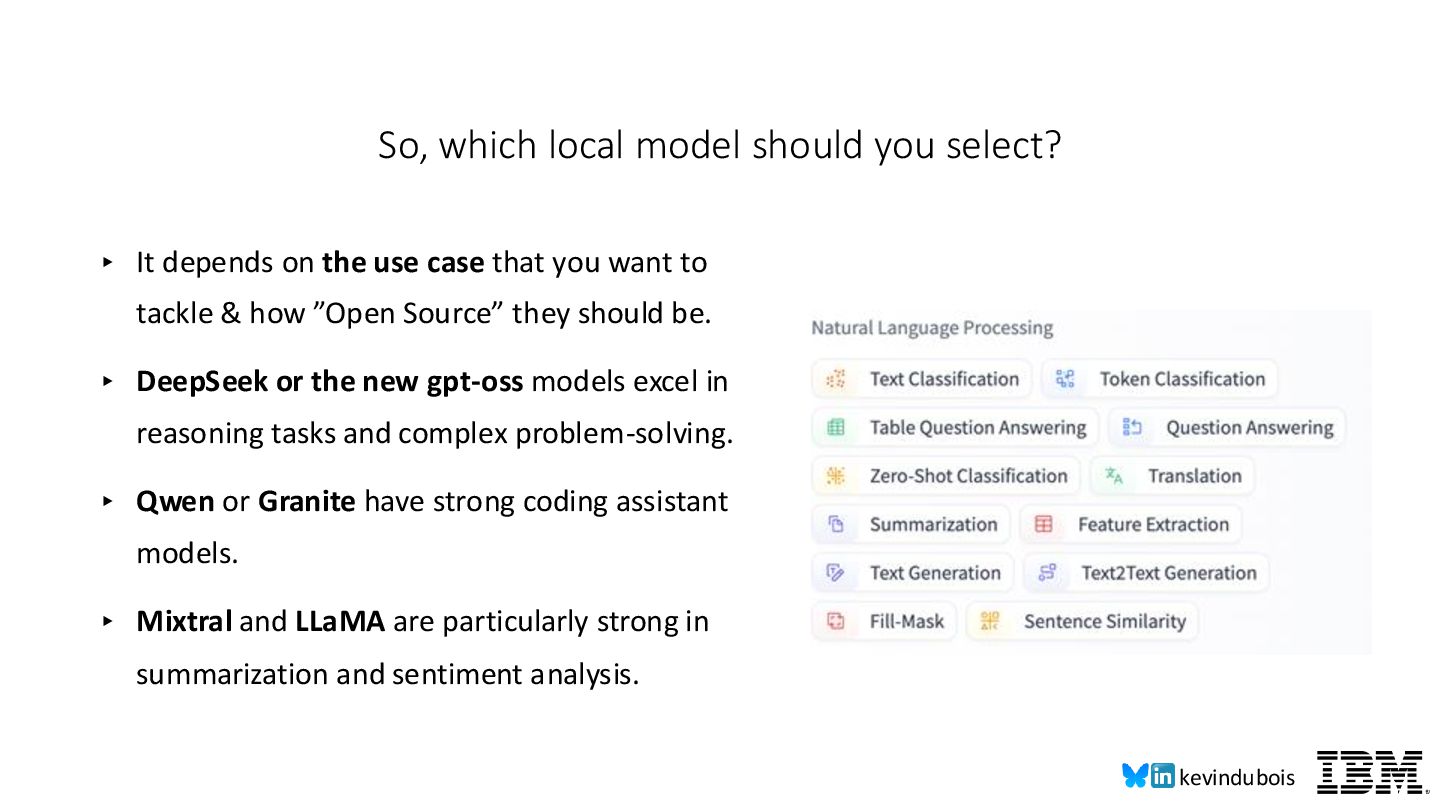The width and height of the screenshot is (1440, 810).
Task: Click the Table Question Answering grid icon
Action: pyautogui.click(x=836, y=428)
